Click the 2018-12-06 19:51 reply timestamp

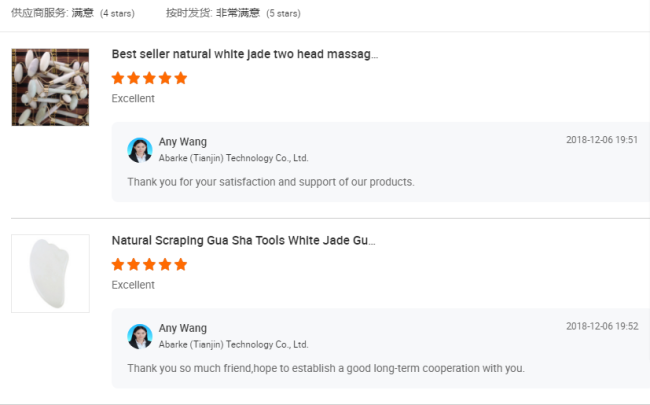pyautogui.click(x=602, y=140)
